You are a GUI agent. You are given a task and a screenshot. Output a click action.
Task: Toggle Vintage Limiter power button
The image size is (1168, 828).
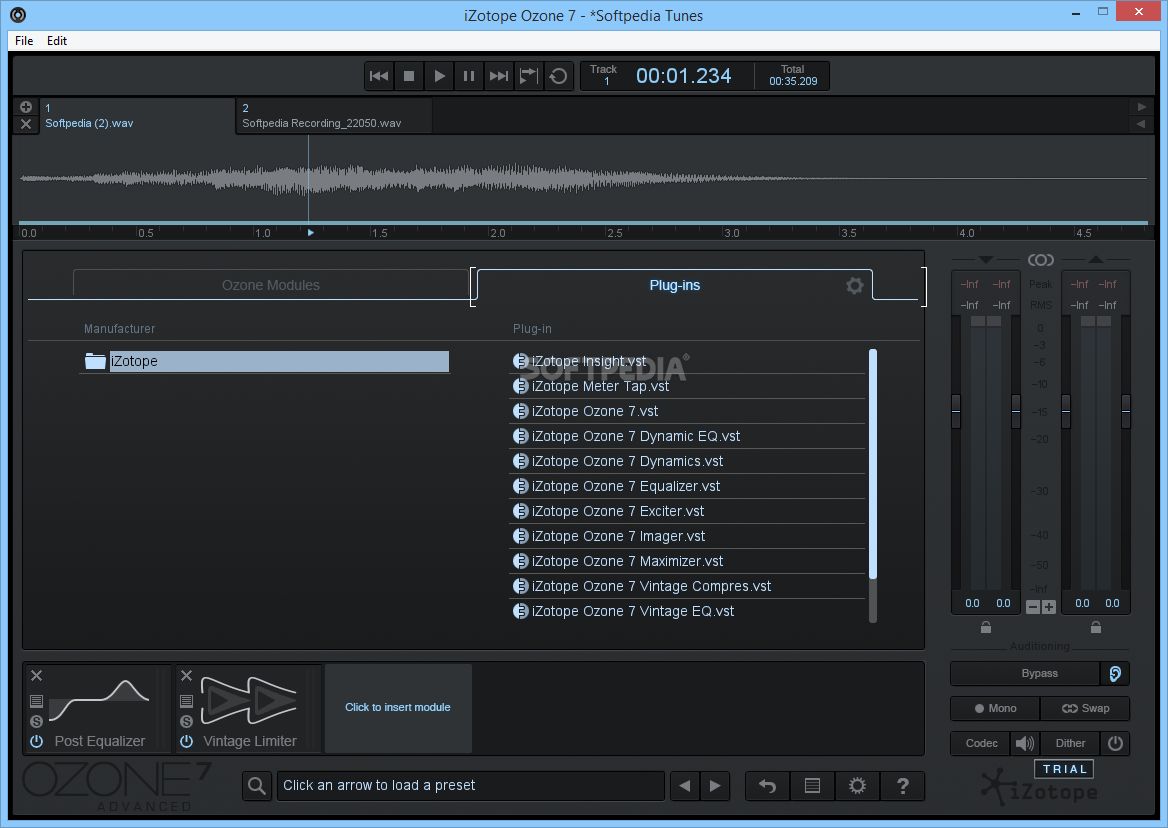tap(186, 742)
